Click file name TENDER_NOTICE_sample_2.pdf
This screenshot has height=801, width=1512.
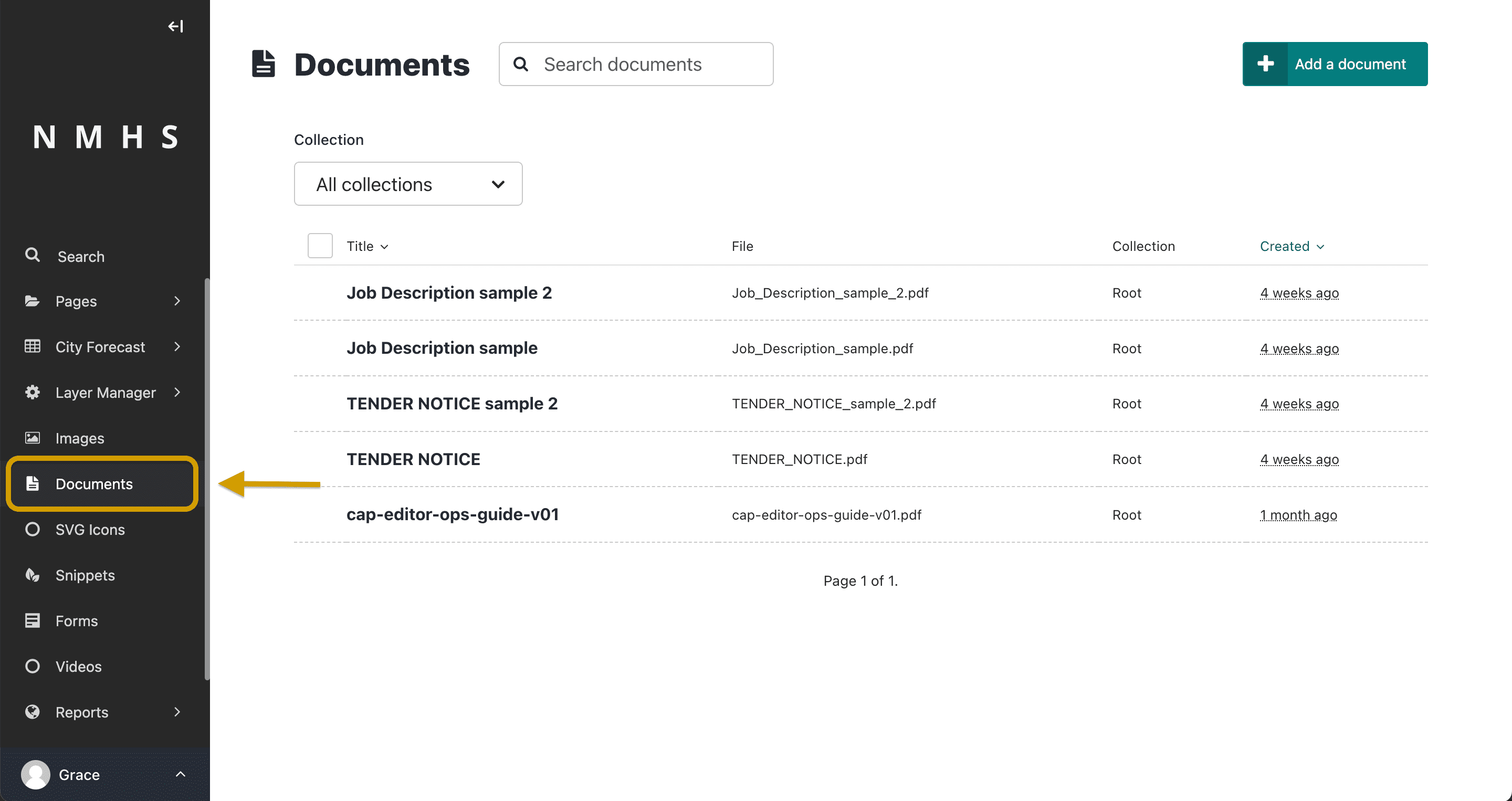(834, 404)
